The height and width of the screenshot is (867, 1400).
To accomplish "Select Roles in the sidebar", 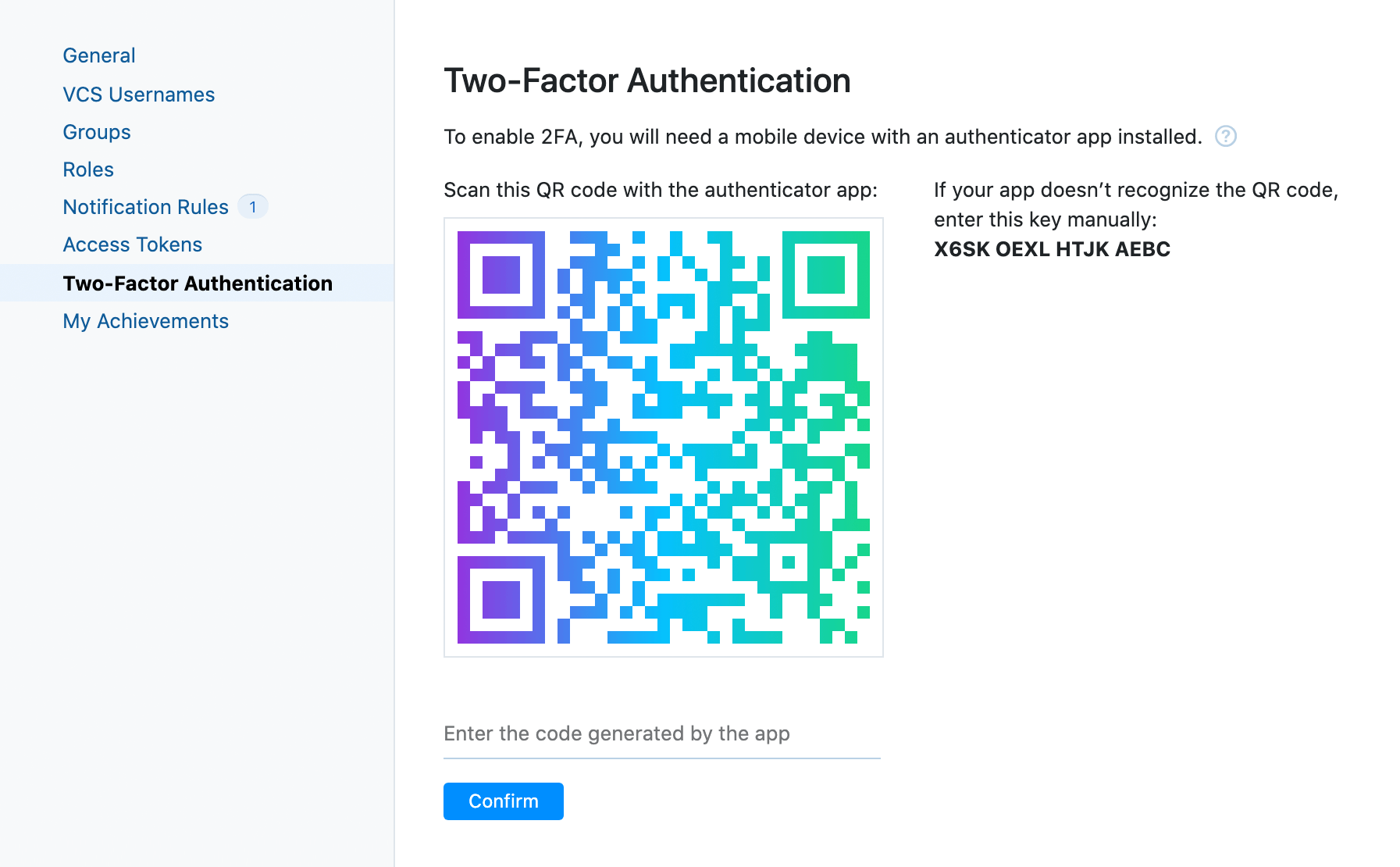I will (x=88, y=169).
